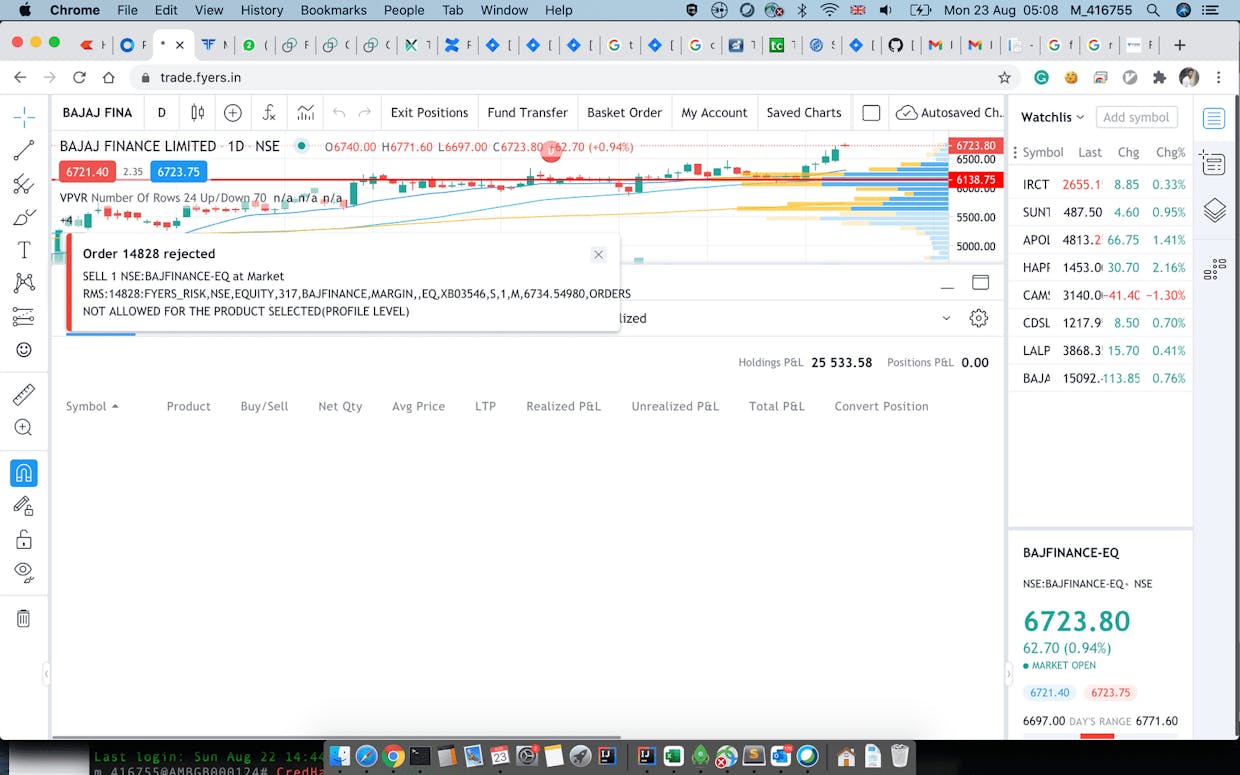Open the Chrome File menu
The image size is (1240, 775).
[x=127, y=10]
